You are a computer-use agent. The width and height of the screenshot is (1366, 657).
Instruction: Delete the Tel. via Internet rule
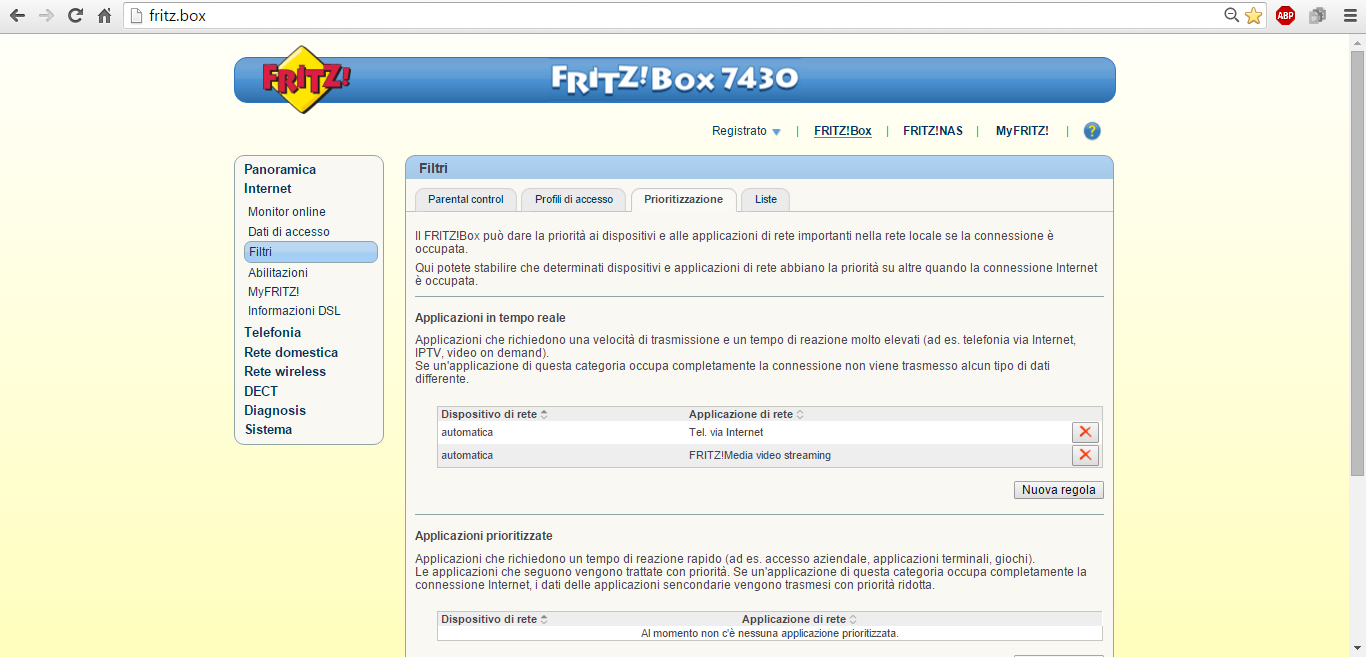tap(1084, 432)
